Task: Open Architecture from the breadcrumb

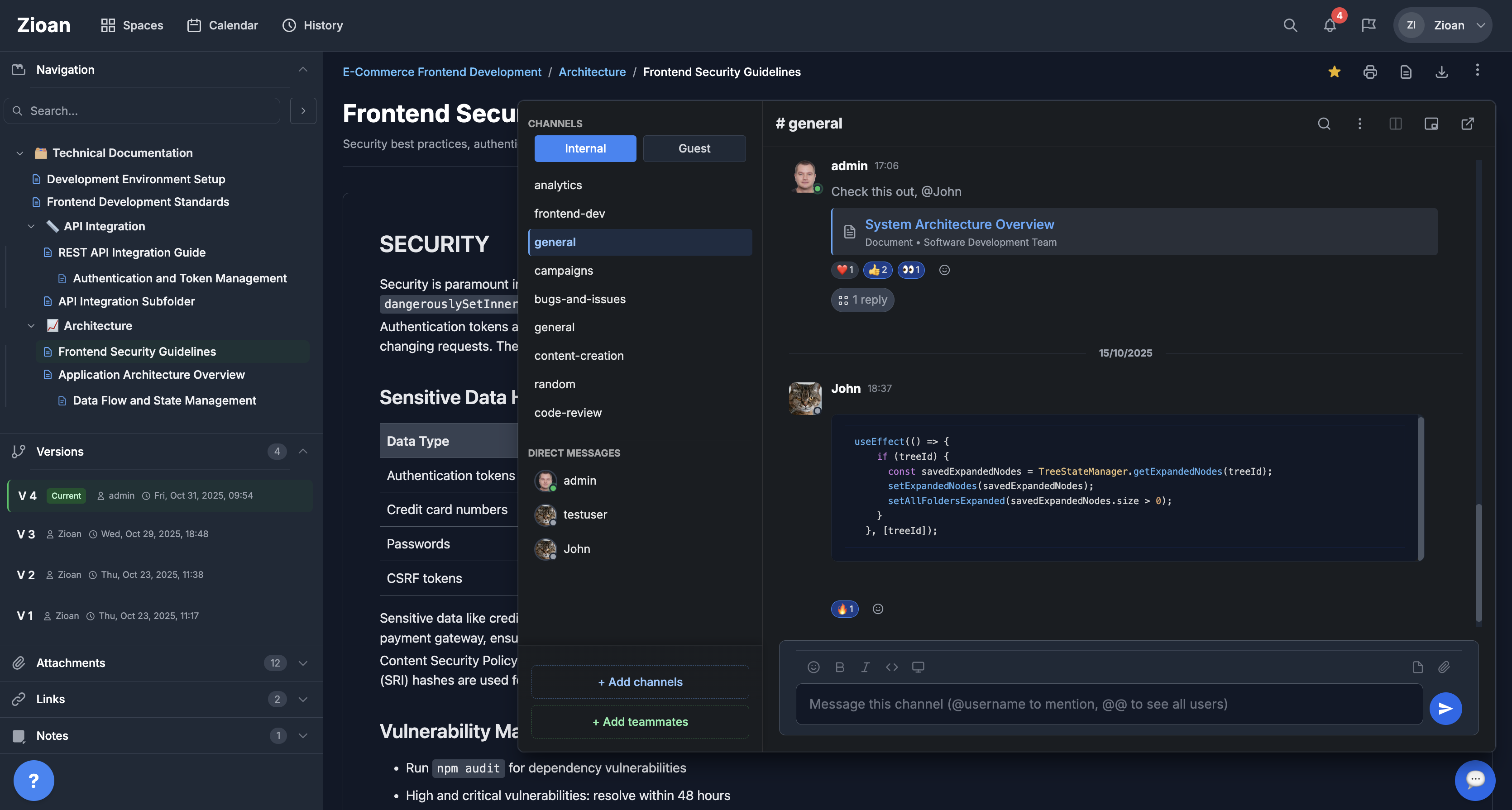Action: (x=592, y=71)
